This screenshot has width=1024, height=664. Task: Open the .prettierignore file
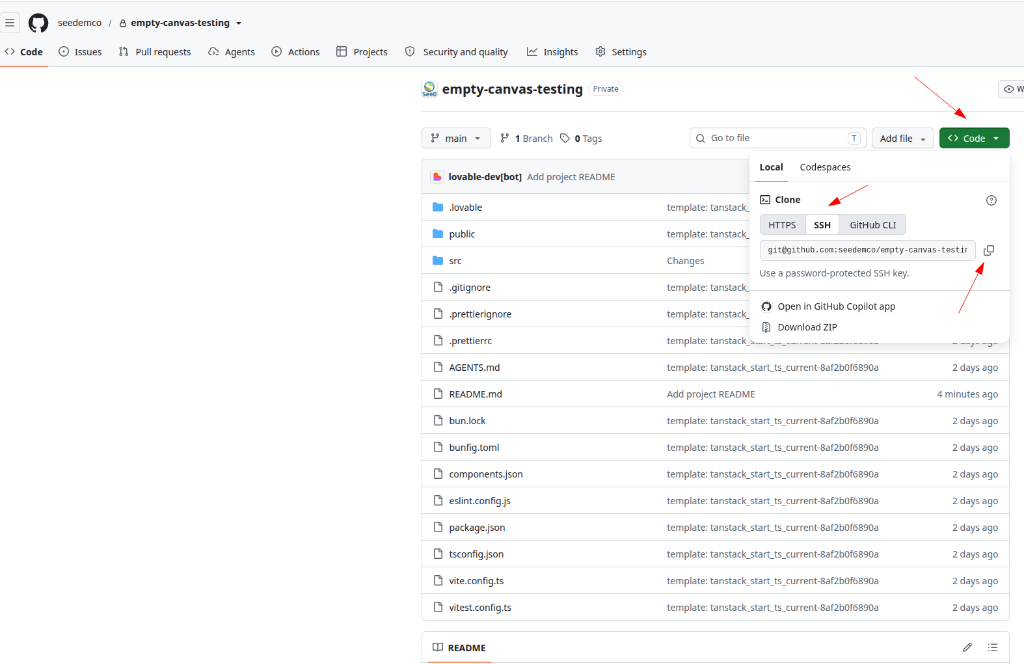[480, 314]
